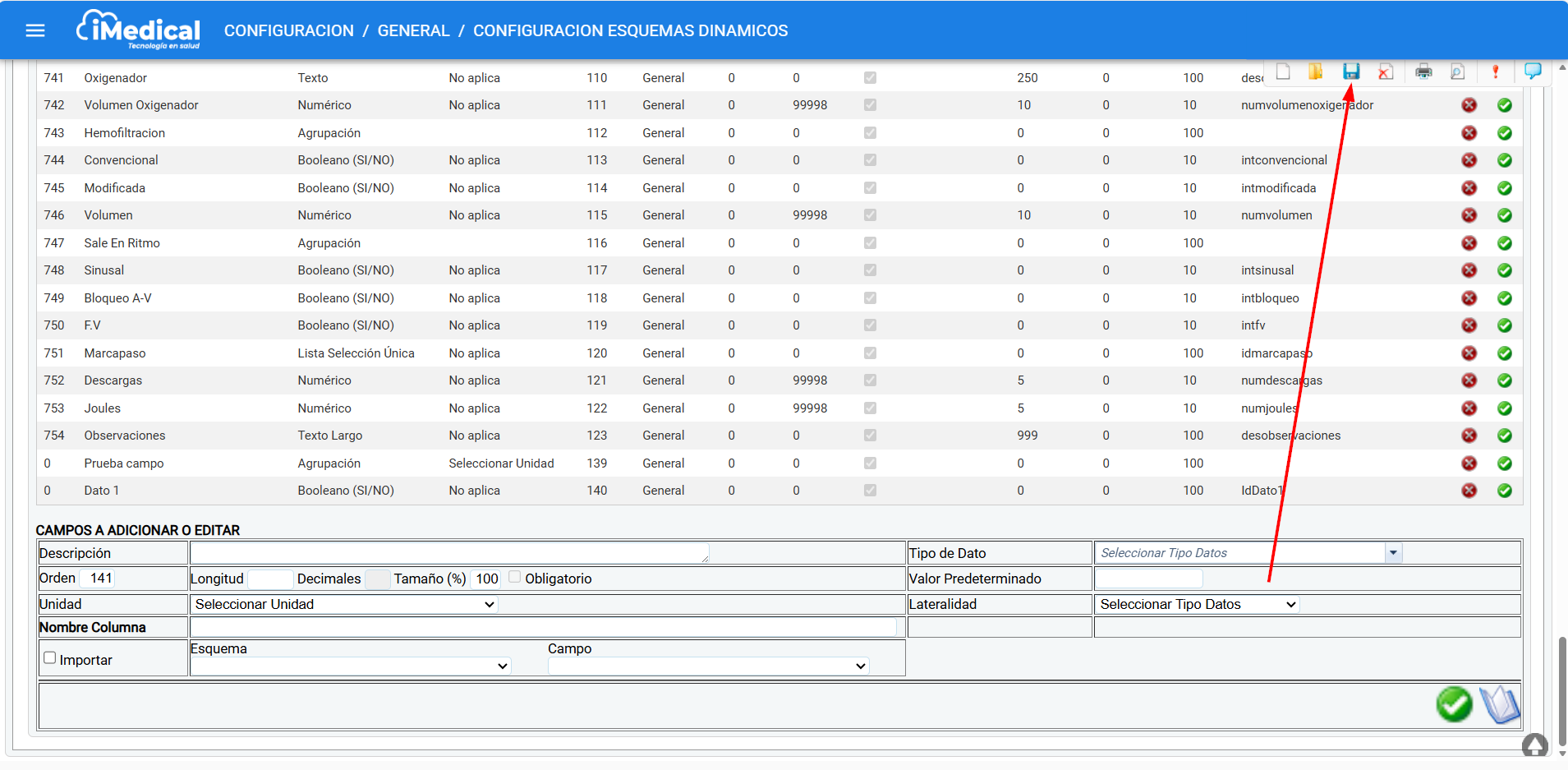Image resolution: width=1568 pixels, height=770 pixels.
Task: Open the blue speech bubble icon
Action: click(1532, 71)
